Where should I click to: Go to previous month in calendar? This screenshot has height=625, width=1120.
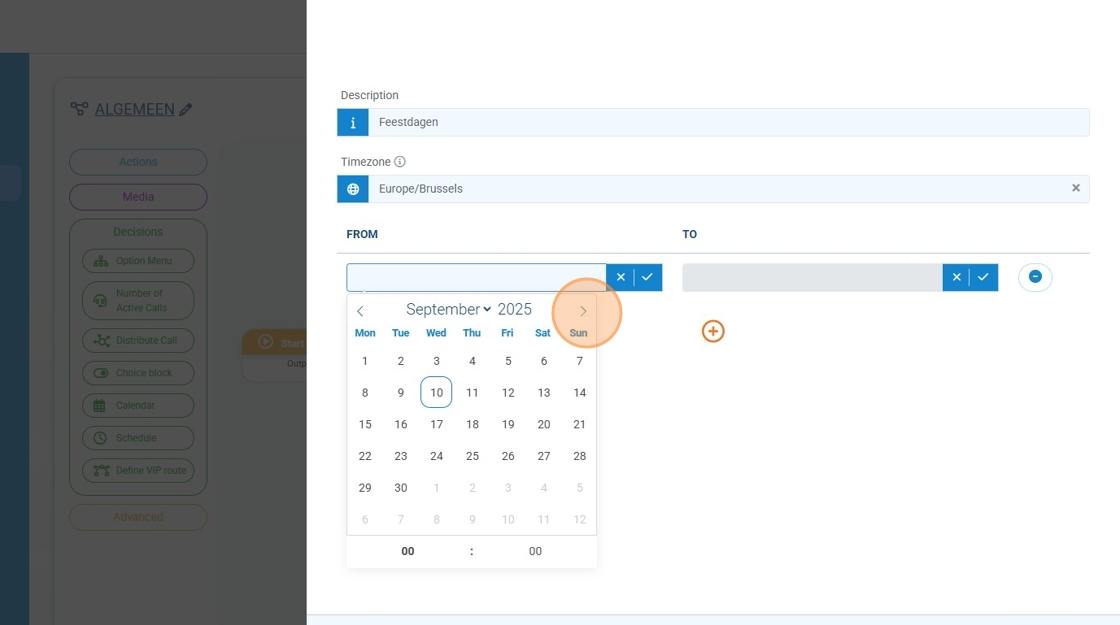[361, 311]
